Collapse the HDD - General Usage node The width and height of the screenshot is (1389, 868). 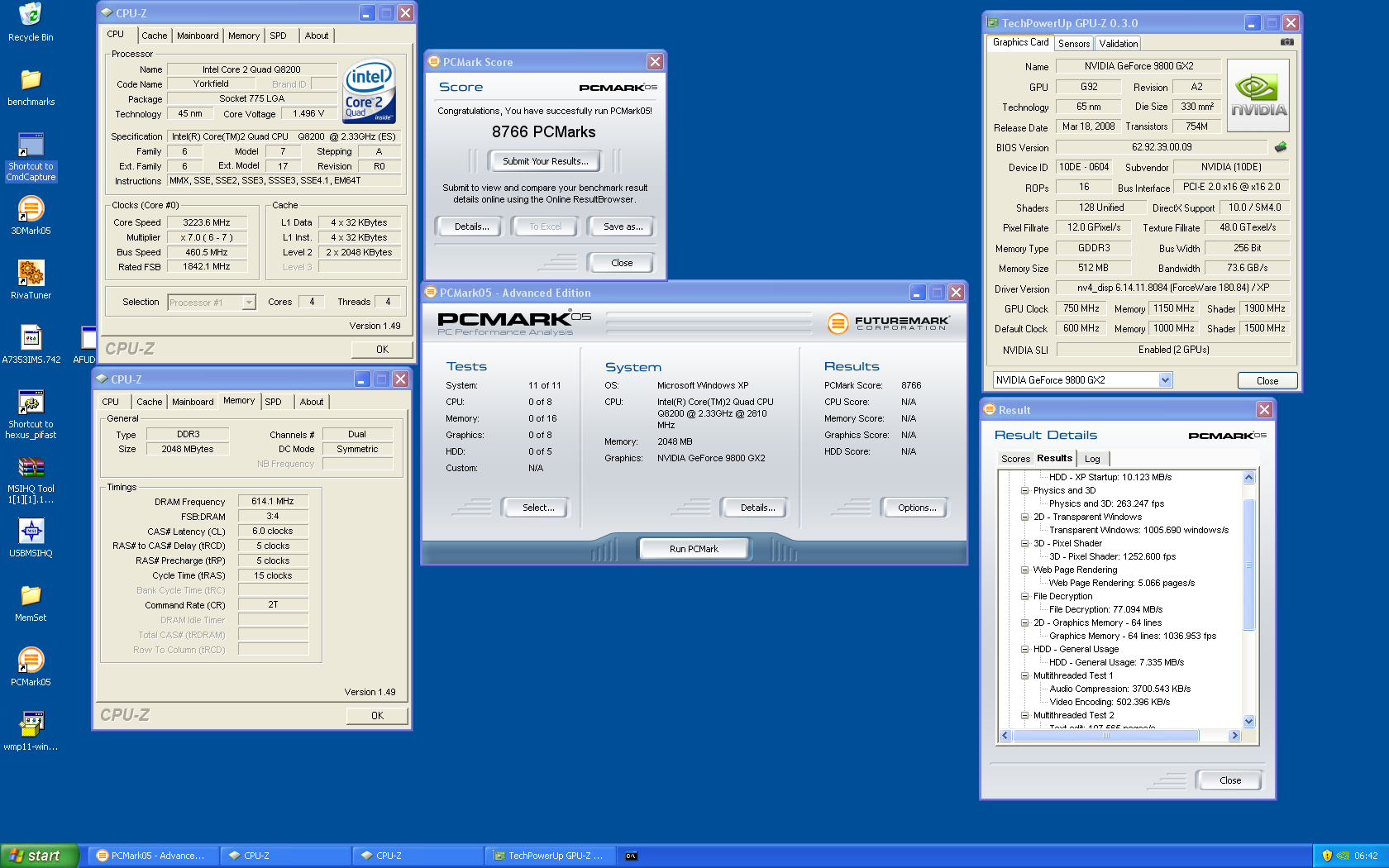point(1024,649)
